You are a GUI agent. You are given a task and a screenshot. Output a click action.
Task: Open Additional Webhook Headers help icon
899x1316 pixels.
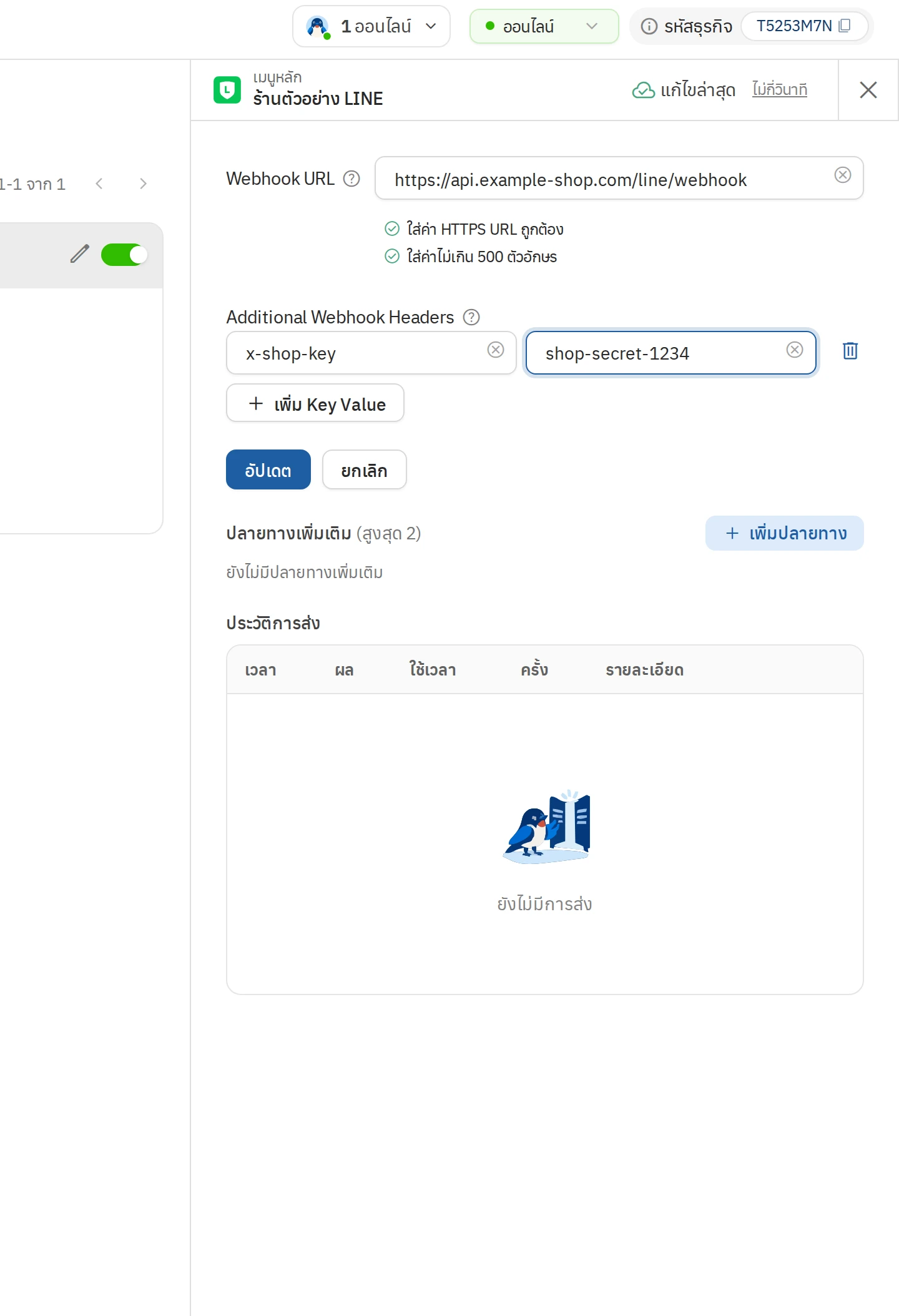click(x=471, y=317)
